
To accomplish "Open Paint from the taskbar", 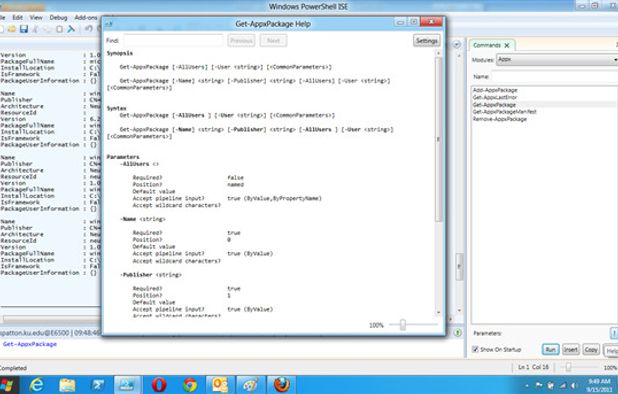I will tap(250, 385).
